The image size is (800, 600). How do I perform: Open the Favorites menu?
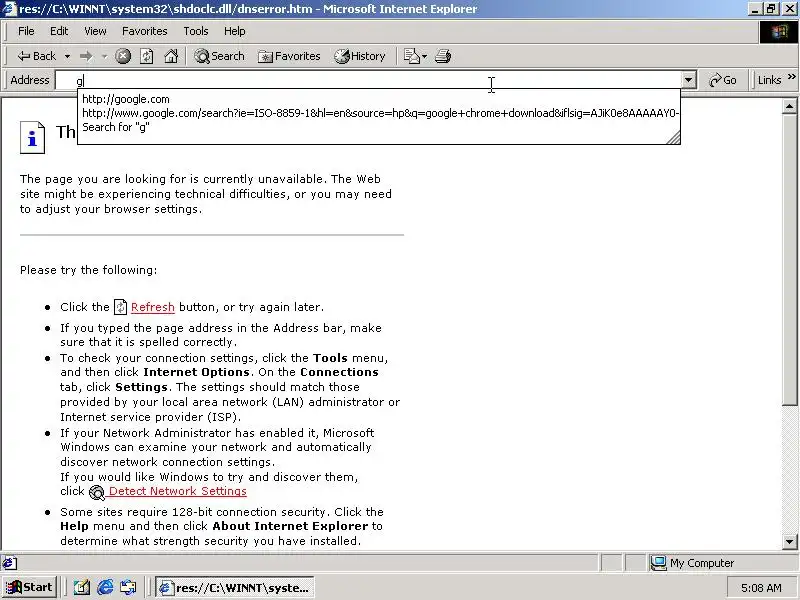click(x=144, y=31)
